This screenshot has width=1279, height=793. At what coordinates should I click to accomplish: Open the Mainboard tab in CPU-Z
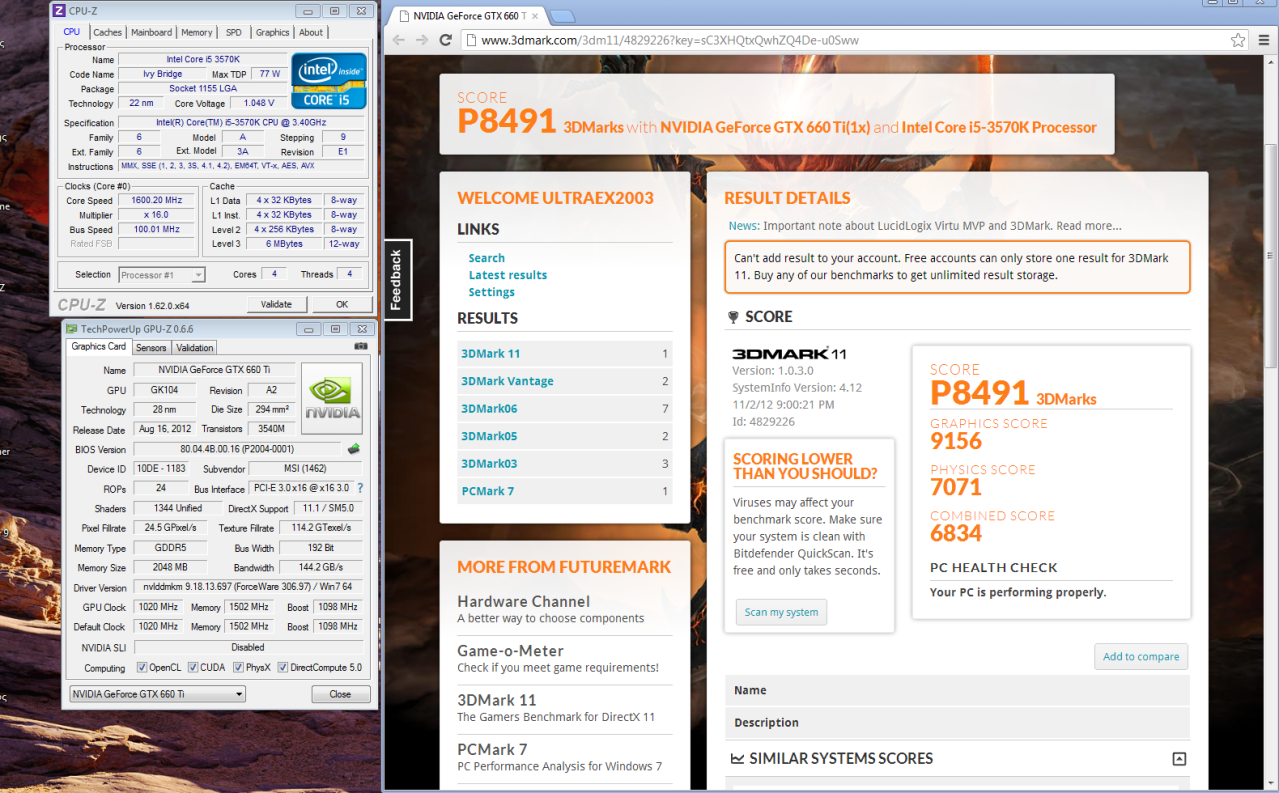[152, 32]
